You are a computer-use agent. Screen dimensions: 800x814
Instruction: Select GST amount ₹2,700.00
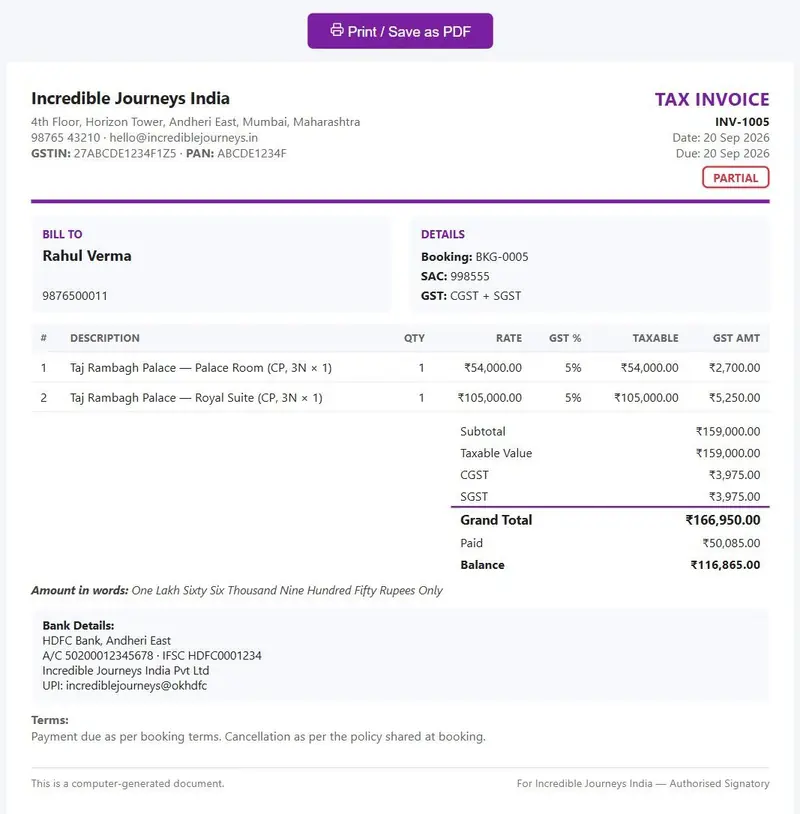pos(735,368)
